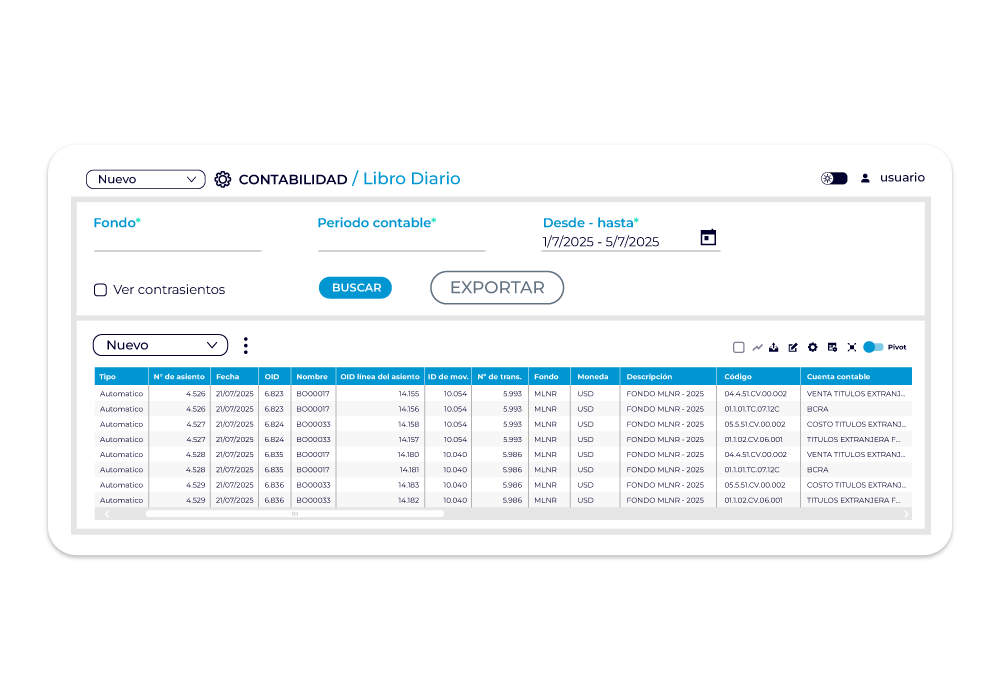Click the table's horizontal scrollbar thumb

click(x=294, y=514)
